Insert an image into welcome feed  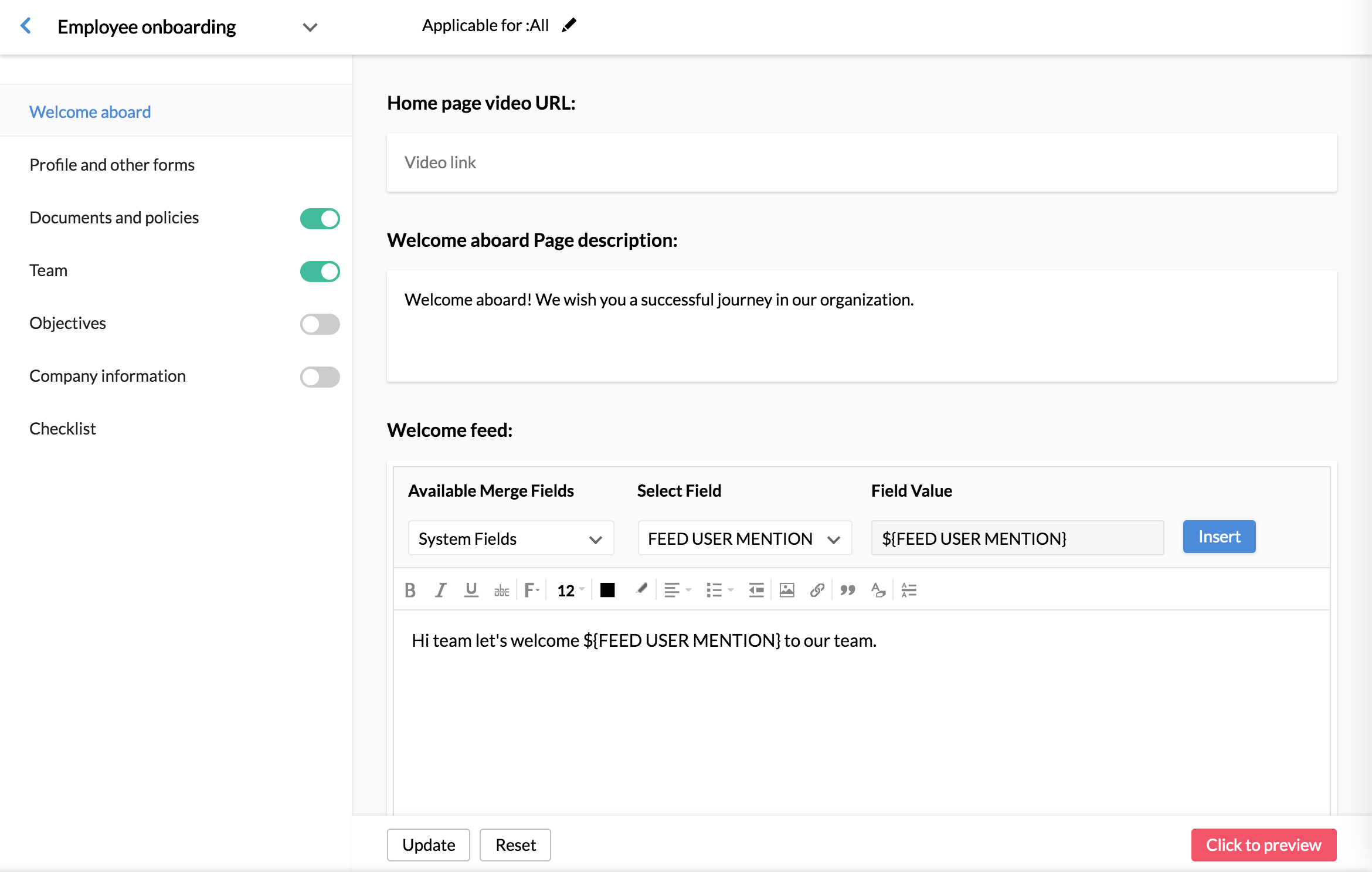(786, 590)
